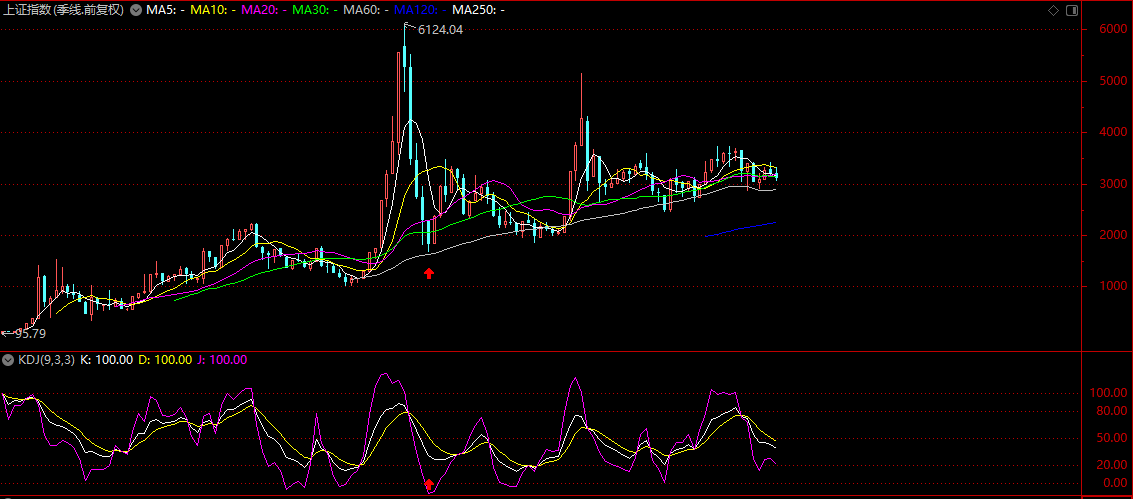Click the 6124.04 peak price label

pos(440,30)
